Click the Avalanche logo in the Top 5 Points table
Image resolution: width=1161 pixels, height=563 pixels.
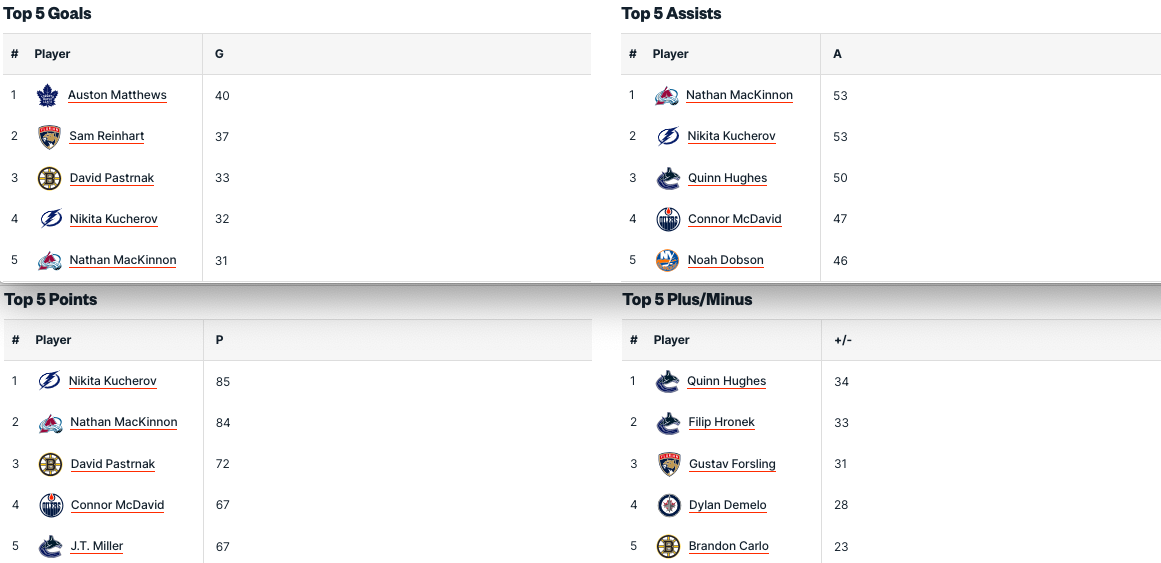[x=50, y=423]
